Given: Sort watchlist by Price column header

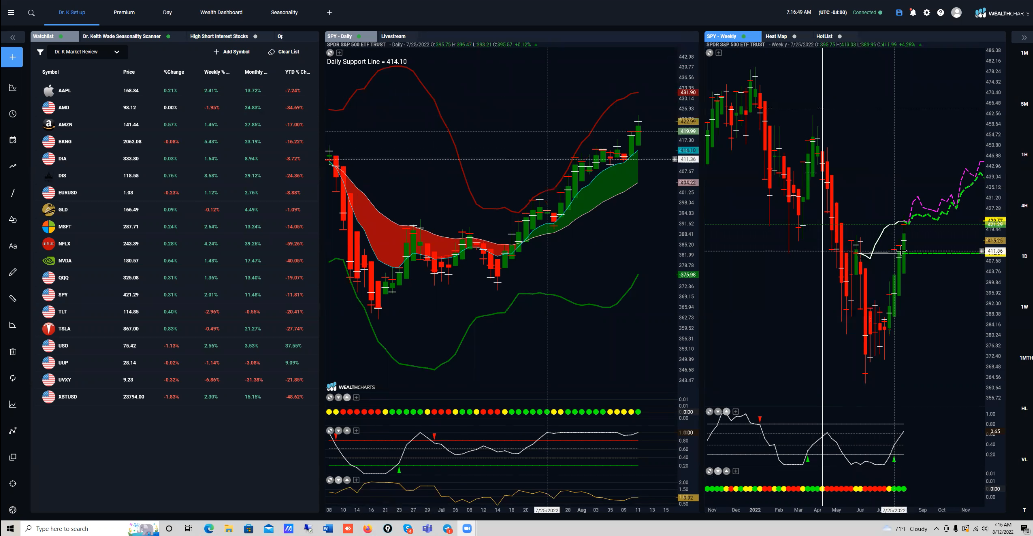Looking at the screenshot, I should click(129, 72).
